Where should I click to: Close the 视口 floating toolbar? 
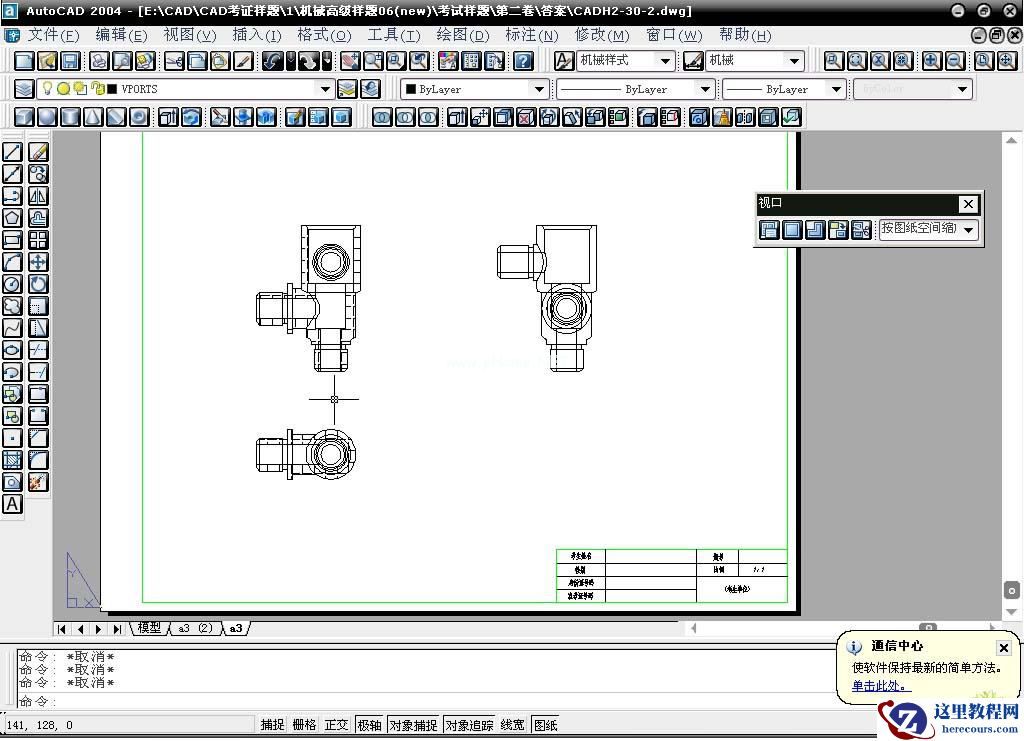[968, 204]
